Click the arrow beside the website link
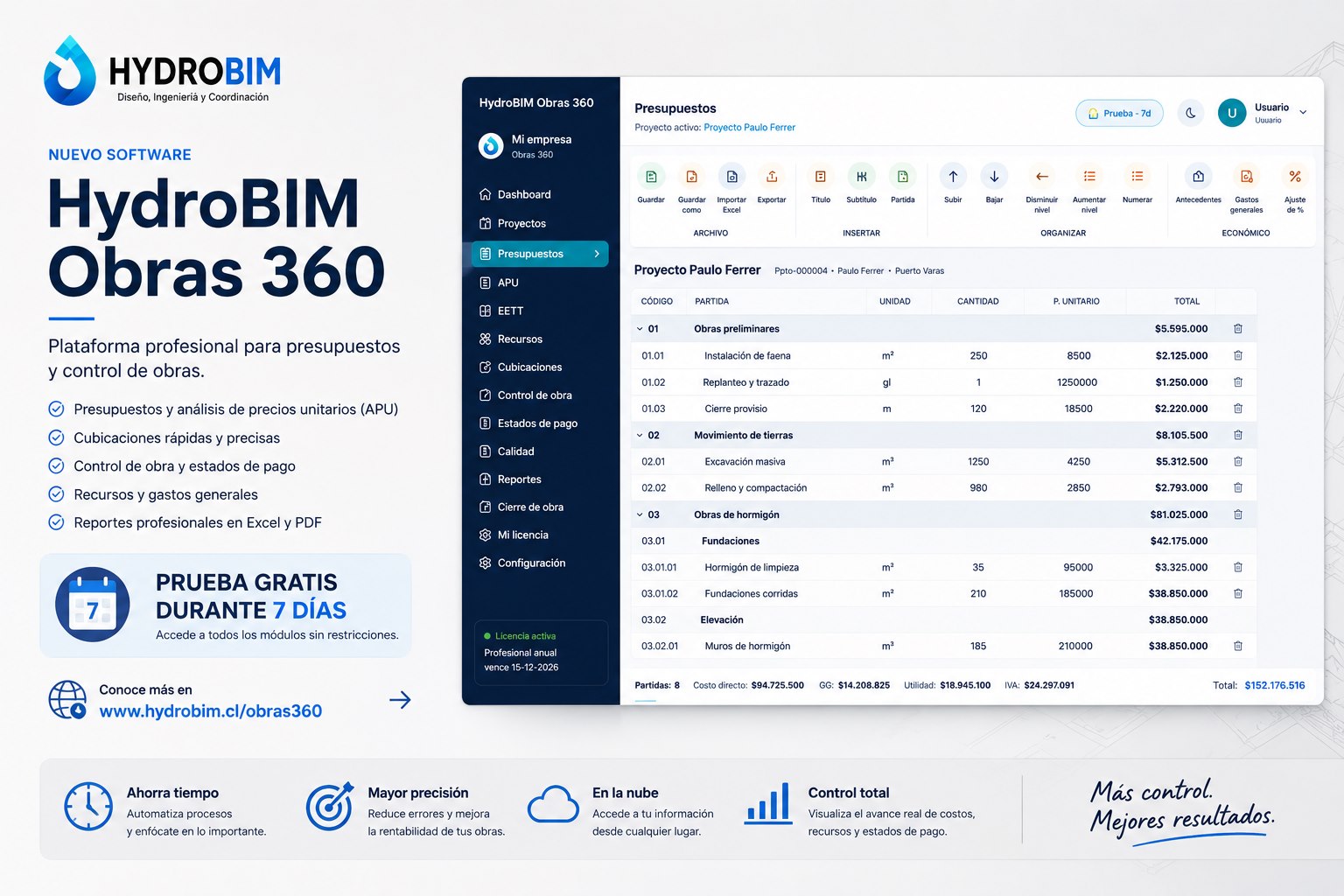Viewport: 1344px width, 896px height. (400, 699)
